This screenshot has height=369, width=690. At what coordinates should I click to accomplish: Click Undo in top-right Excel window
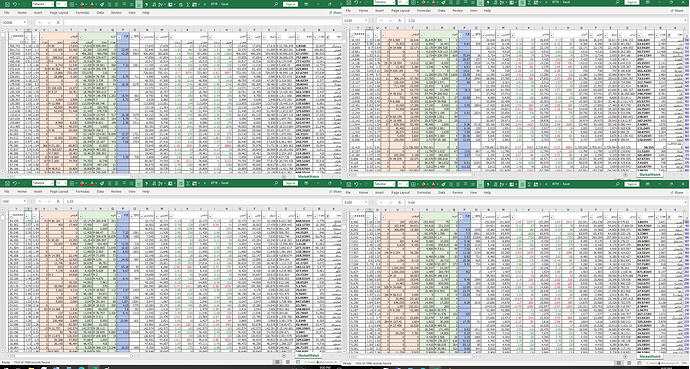pyautogui.click(x=356, y=2)
